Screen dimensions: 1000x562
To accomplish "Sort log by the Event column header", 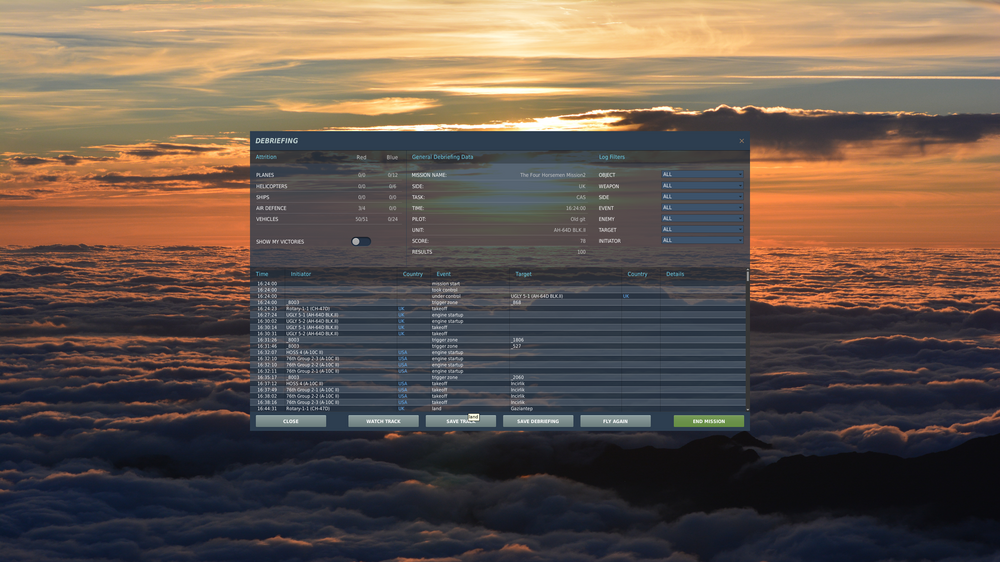I will [x=443, y=274].
